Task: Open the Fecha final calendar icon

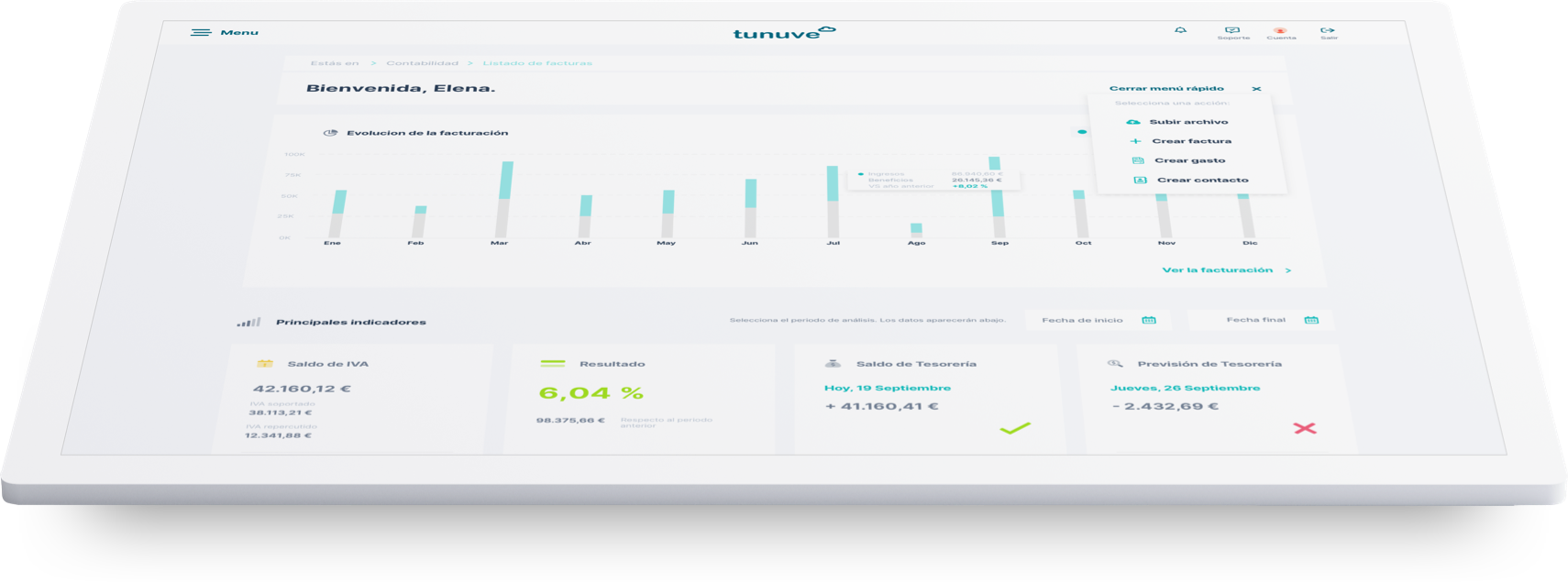Action: [1311, 320]
